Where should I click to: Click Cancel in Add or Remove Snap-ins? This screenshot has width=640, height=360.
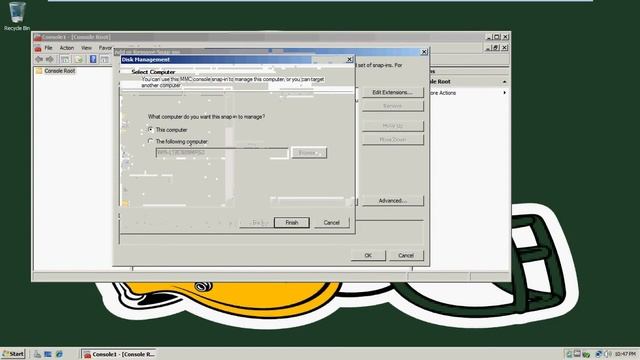pyautogui.click(x=406, y=256)
